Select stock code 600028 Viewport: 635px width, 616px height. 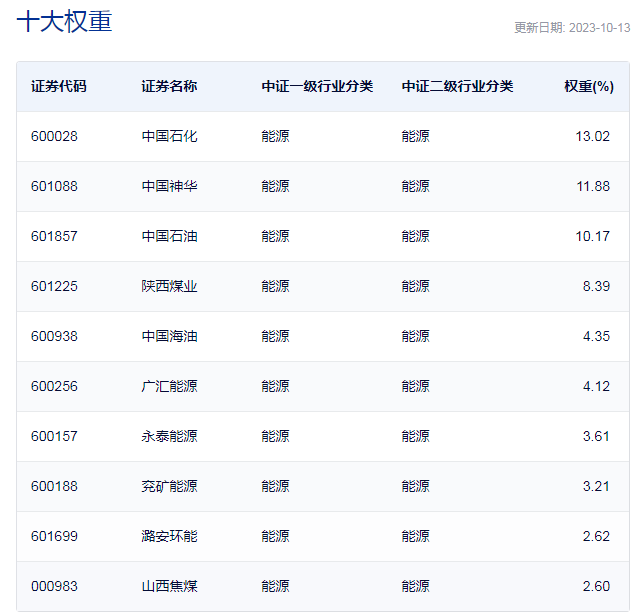54,136
